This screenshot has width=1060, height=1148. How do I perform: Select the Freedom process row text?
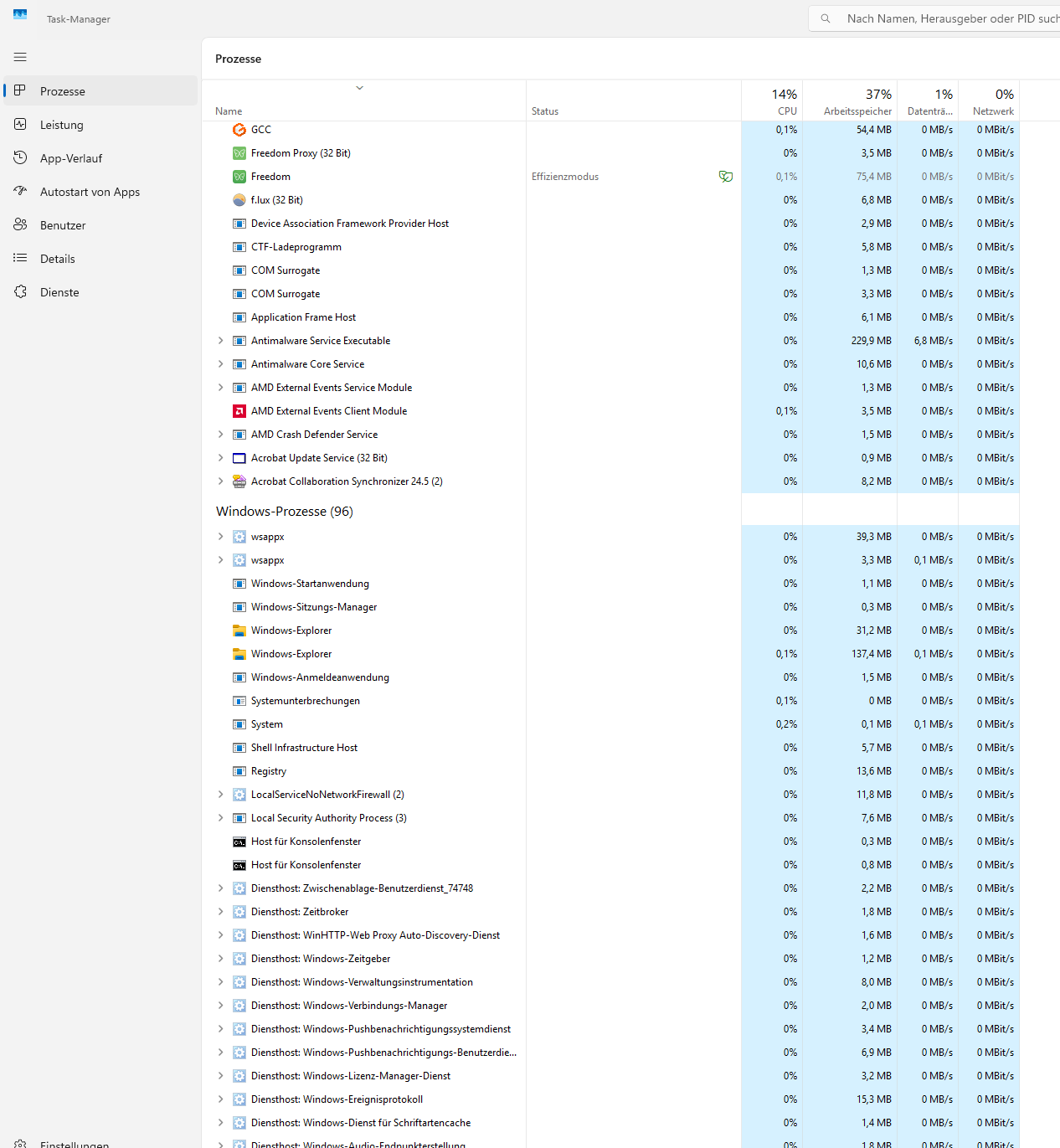tap(270, 177)
